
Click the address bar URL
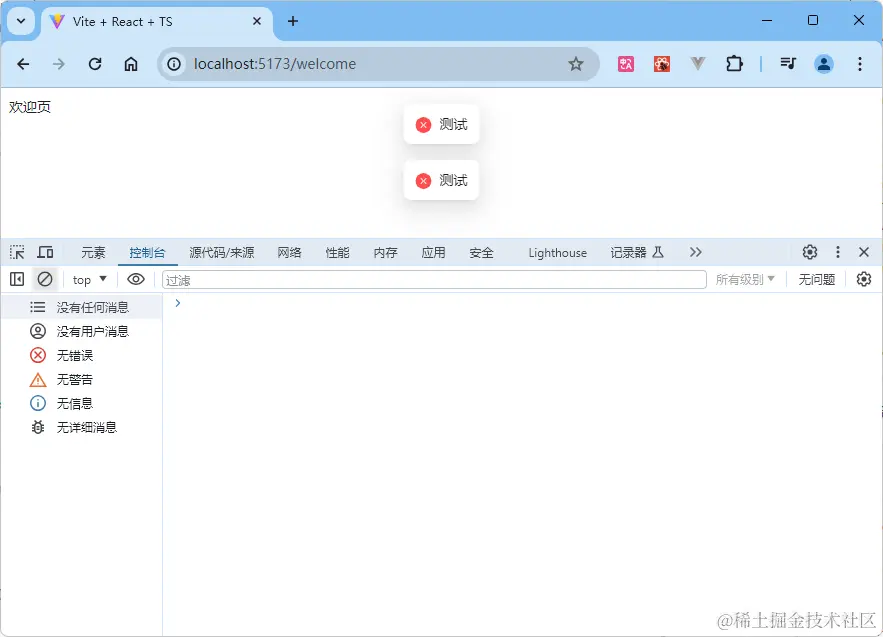[275, 64]
